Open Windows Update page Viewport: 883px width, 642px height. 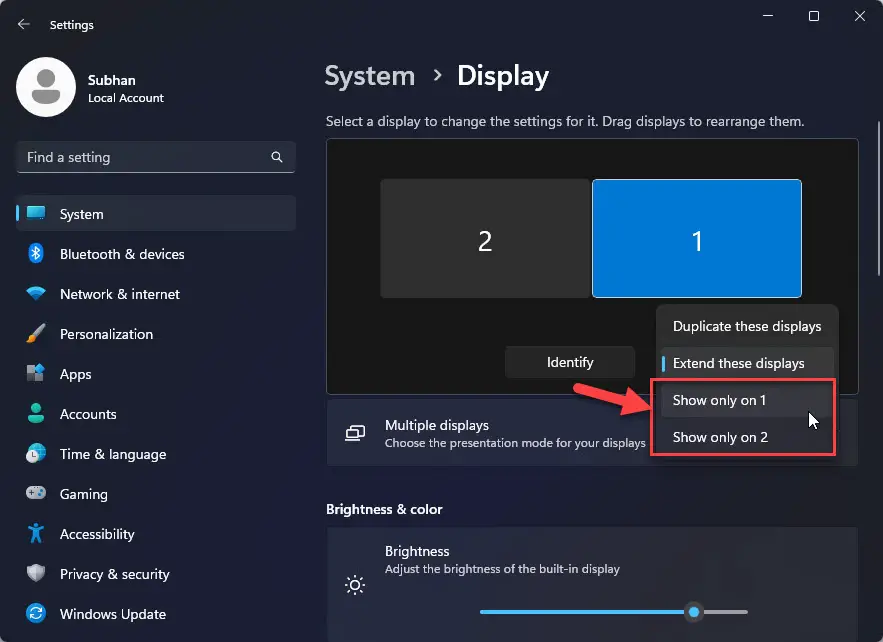[x=156, y=614]
